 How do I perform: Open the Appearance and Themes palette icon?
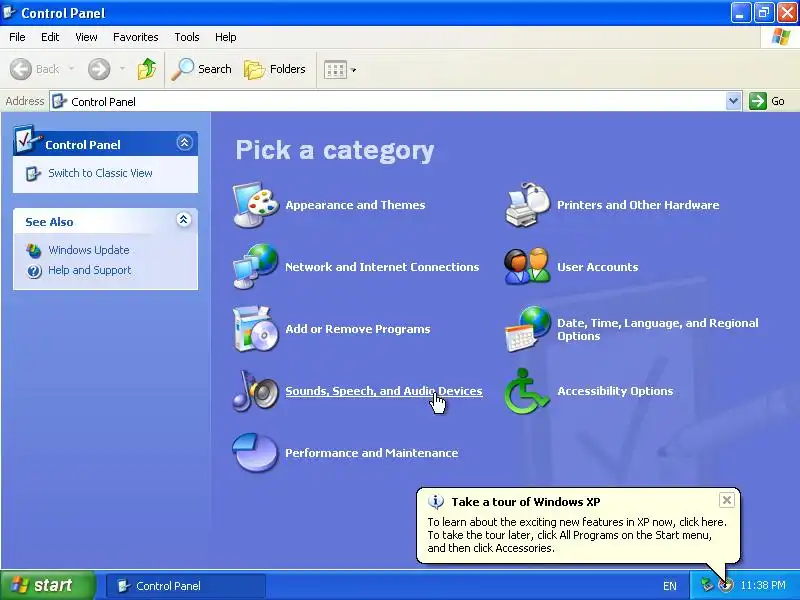click(x=256, y=205)
